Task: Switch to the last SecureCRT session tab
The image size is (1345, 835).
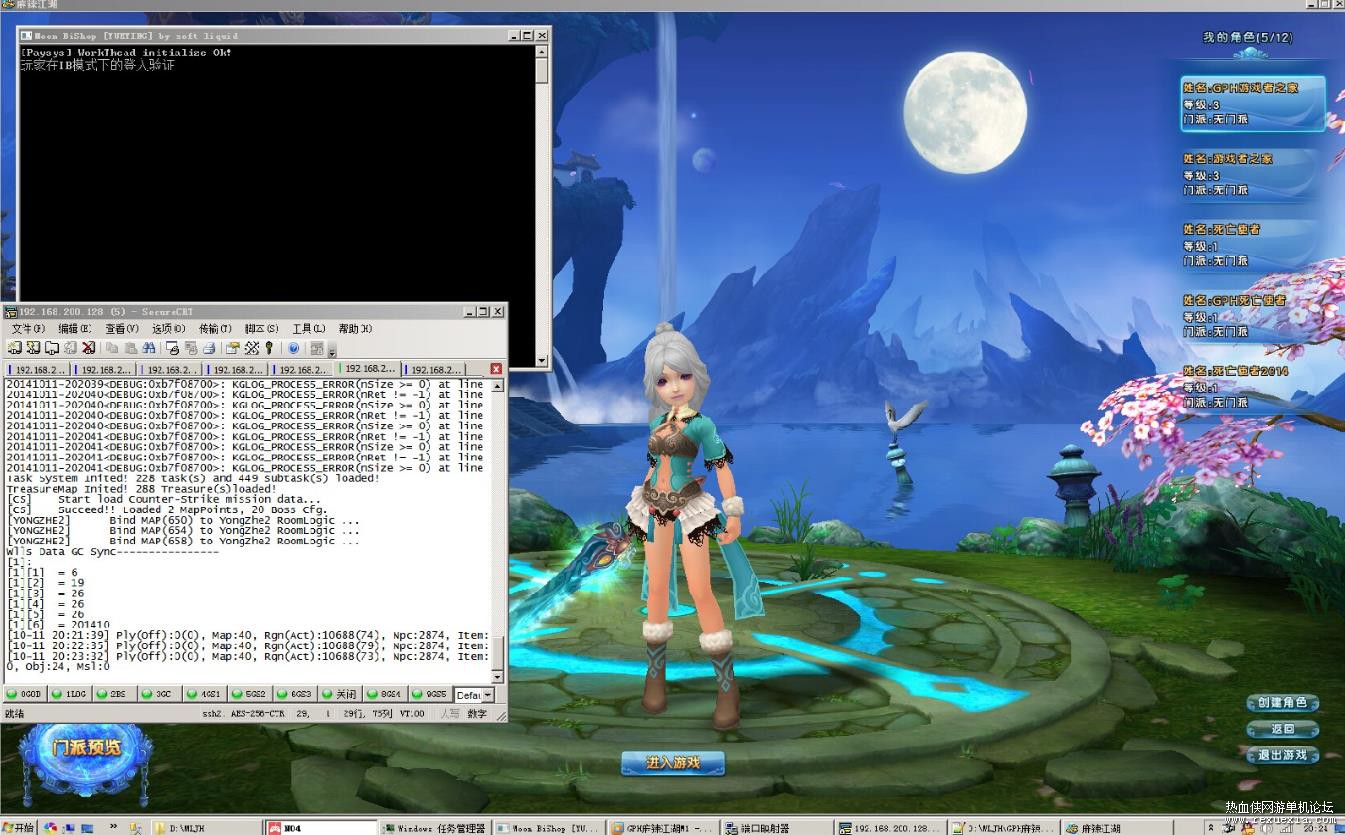Action: [435, 369]
